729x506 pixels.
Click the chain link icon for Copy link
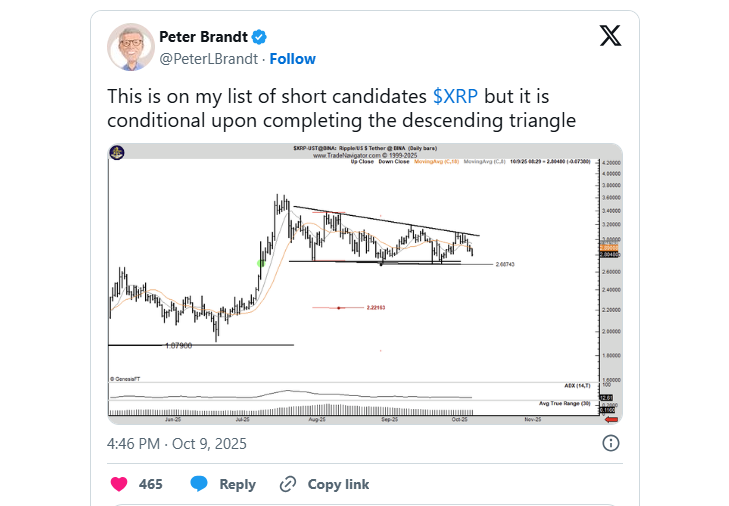(x=288, y=484)
